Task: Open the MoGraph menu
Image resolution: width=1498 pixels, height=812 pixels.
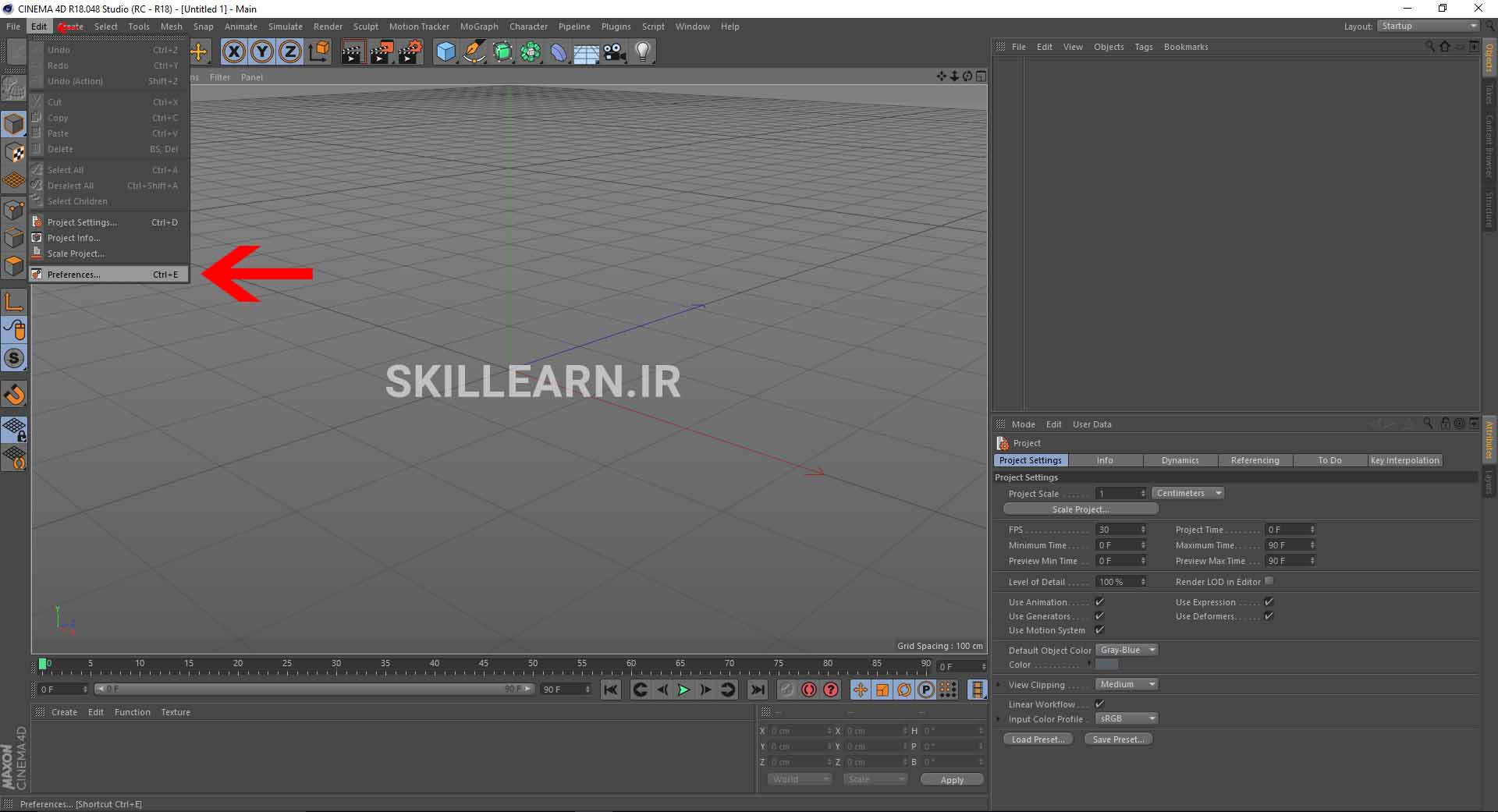Action: click(x=479, y=27)
